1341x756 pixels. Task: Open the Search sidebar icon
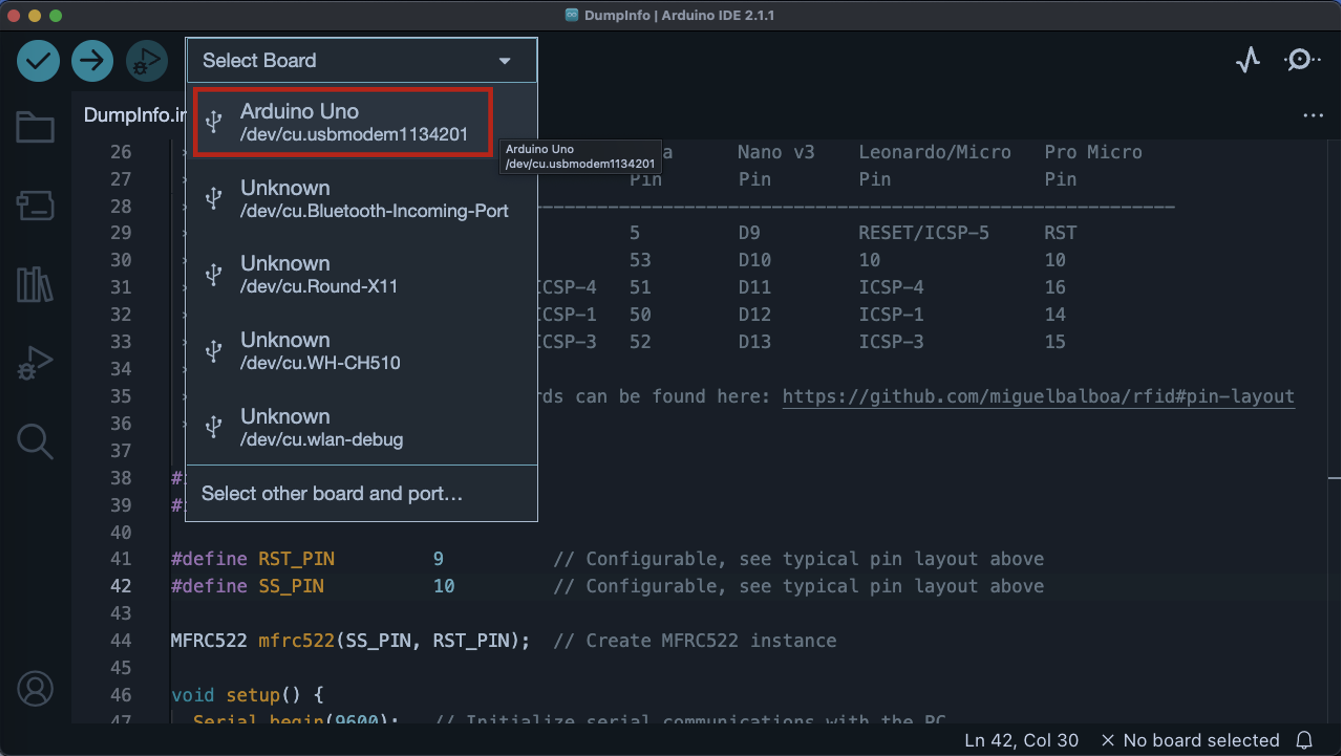pos(35,441)
